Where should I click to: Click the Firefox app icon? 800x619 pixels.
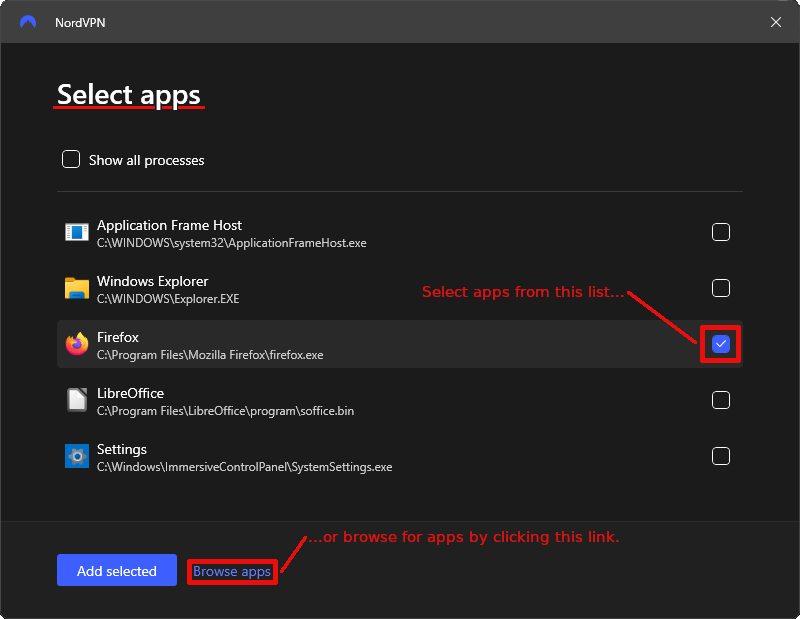[77, 344]
